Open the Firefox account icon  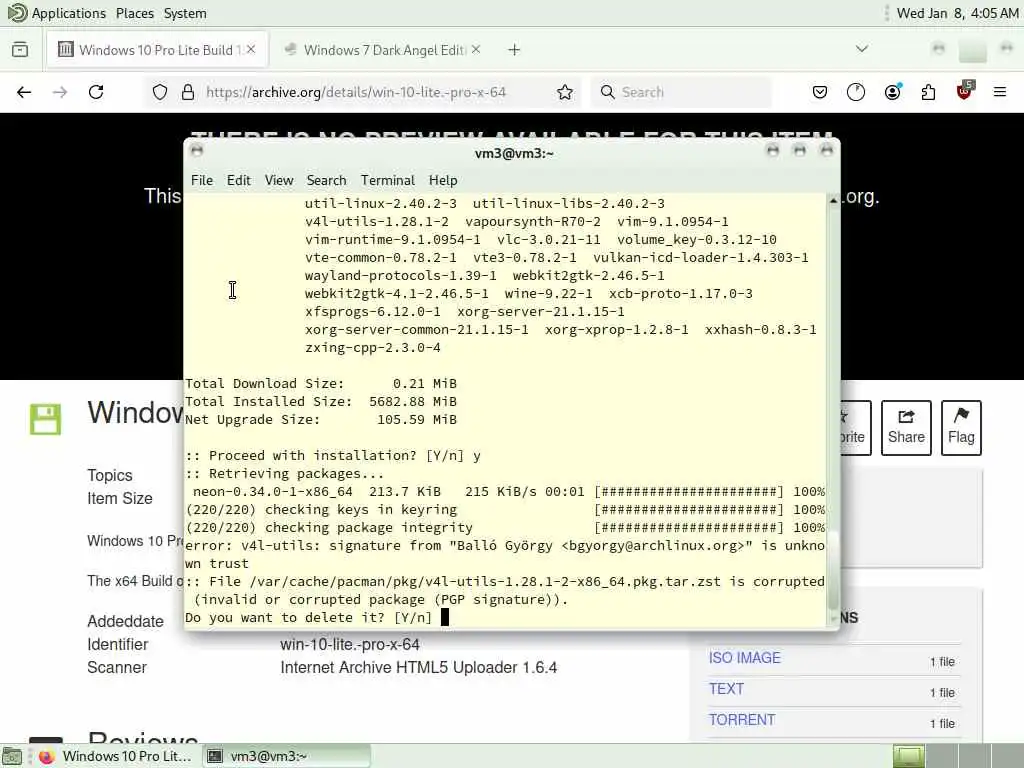tap(892, 92)
